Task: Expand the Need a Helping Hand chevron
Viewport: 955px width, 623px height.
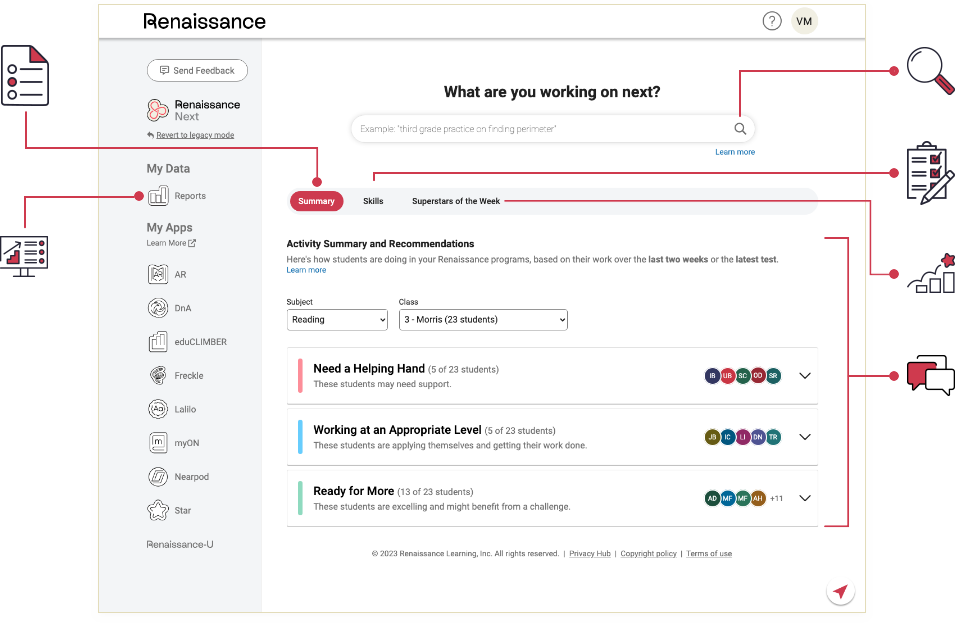Action: click(x=805, y=376)
